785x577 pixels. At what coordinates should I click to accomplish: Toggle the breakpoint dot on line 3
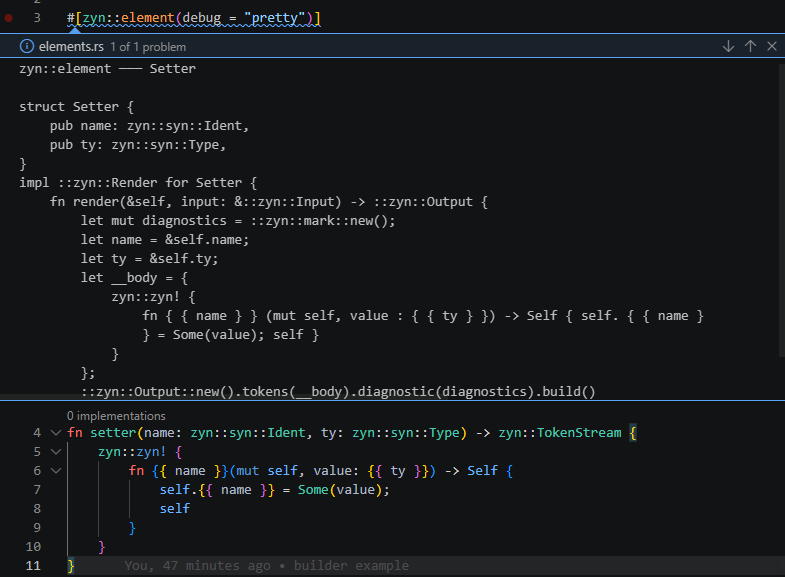click(x=9, y=18)
